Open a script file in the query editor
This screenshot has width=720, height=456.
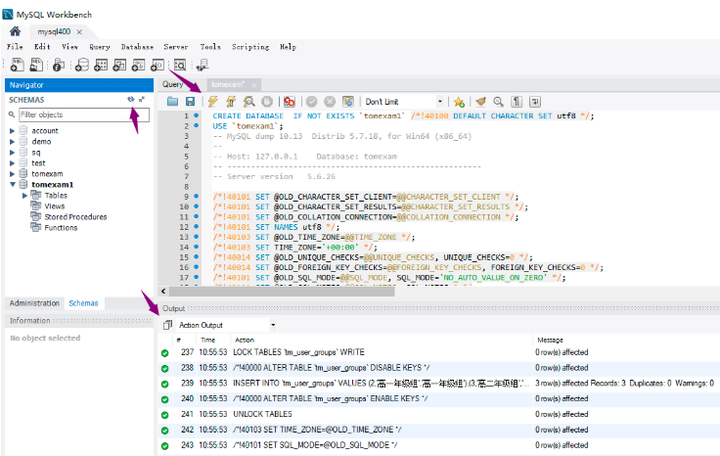[x=173, y=101]
